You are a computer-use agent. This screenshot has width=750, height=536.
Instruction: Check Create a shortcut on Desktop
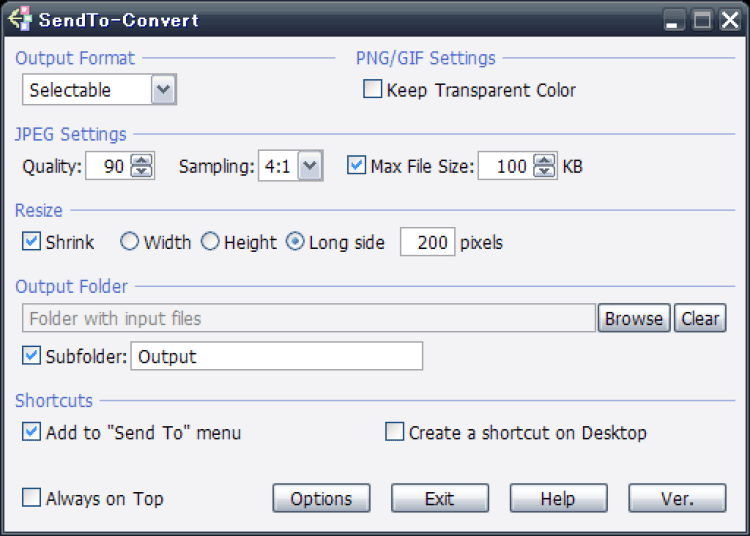pos(394,432)
